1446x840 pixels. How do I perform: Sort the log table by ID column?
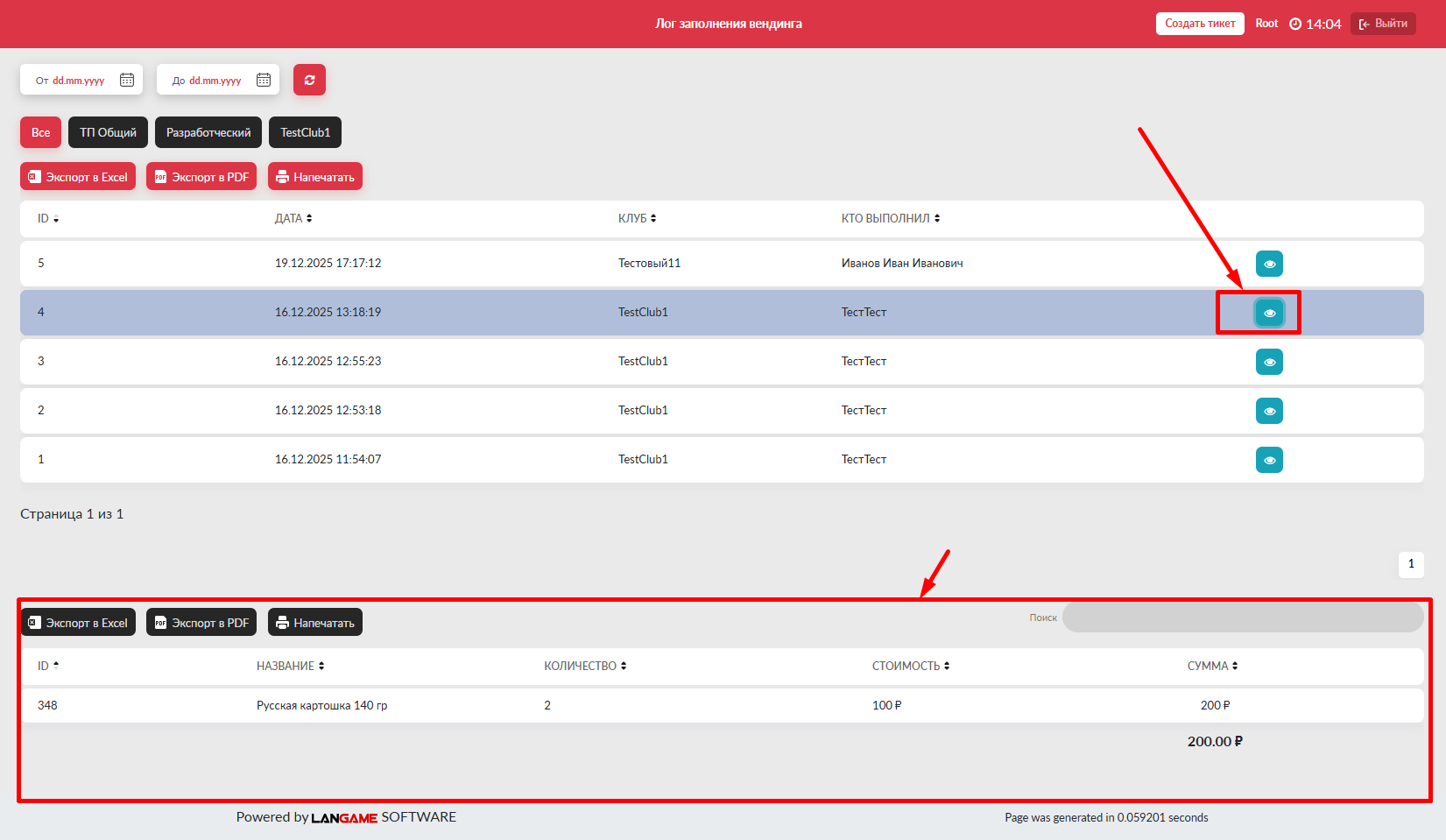48,218
